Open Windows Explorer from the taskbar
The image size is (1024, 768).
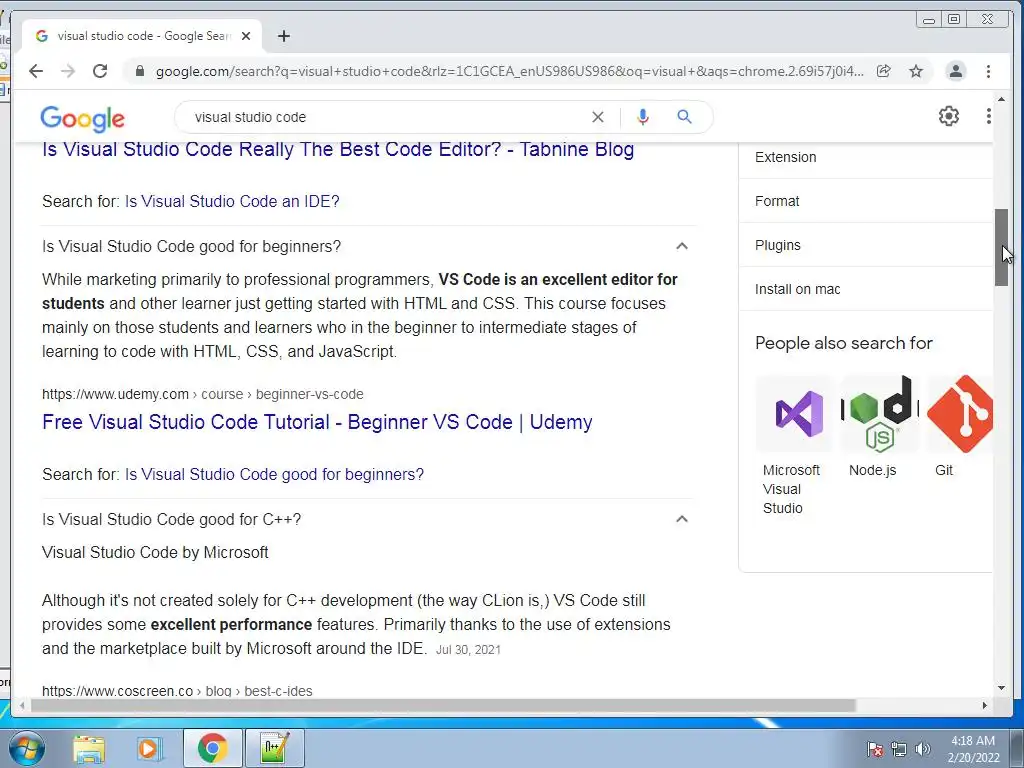89,748
